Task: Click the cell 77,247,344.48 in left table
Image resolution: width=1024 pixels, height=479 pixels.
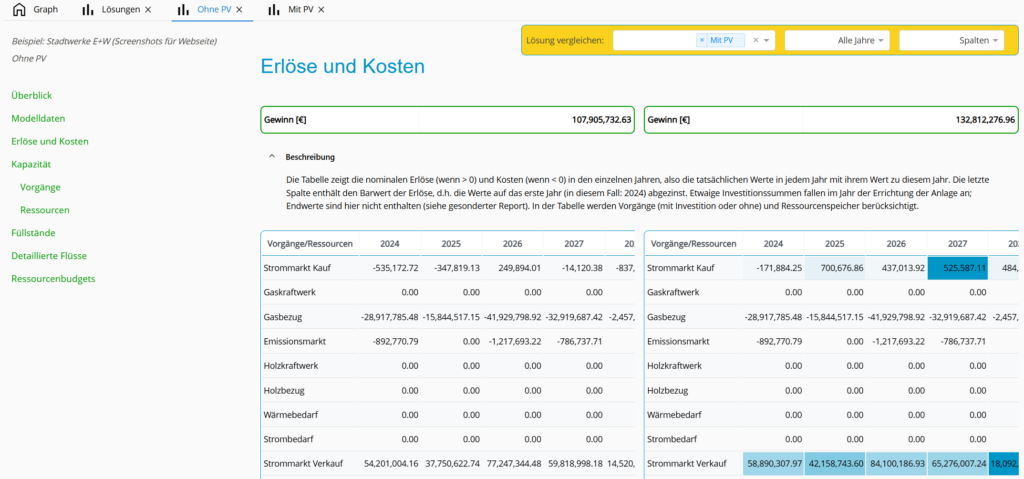Action: tap(514, 464)
